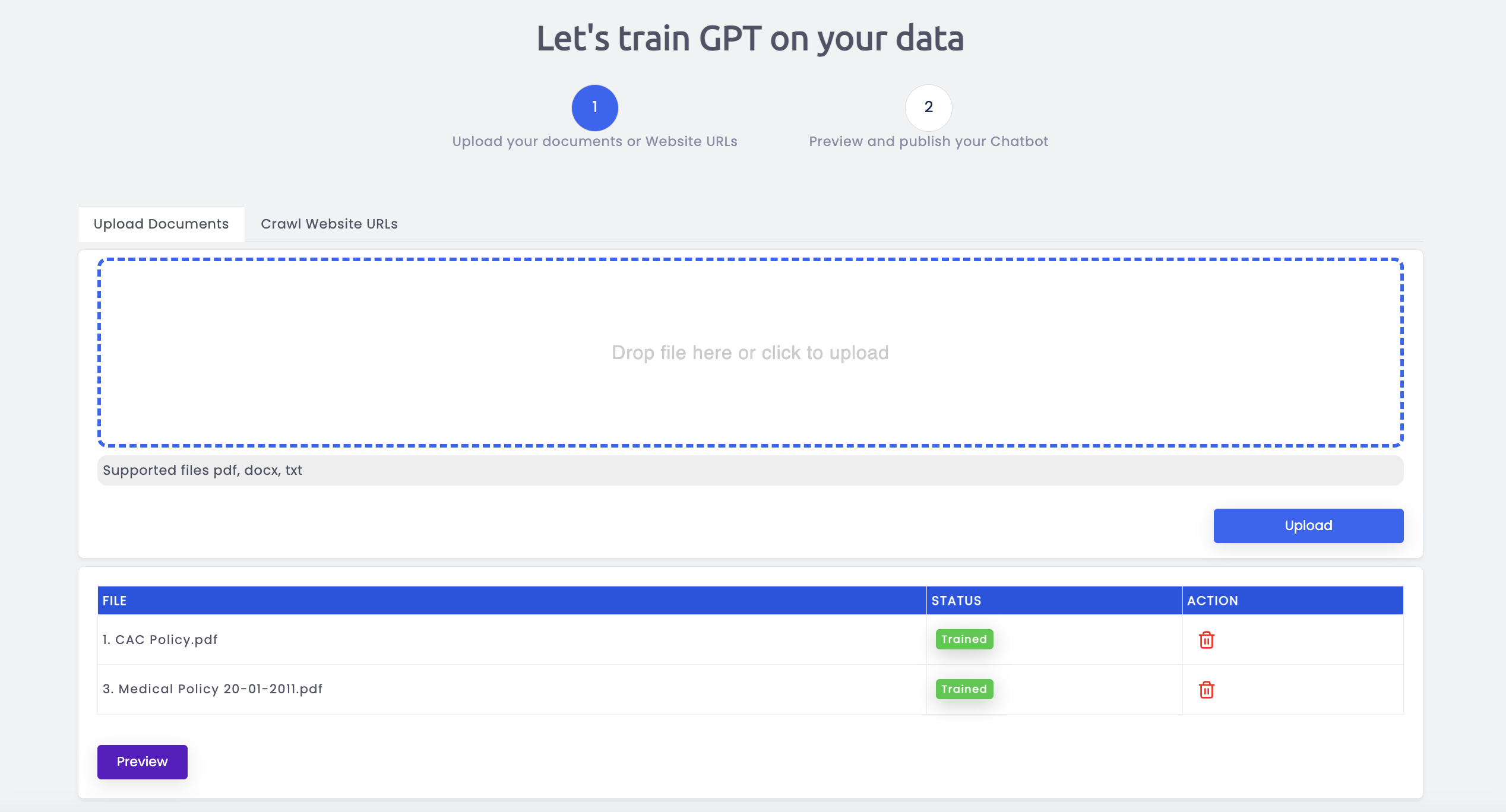Image resolution: width=1506 pixels, height=812 pixels.
Task: Click the page heading Let's train GPT
Action: click(x=750, y=39)
